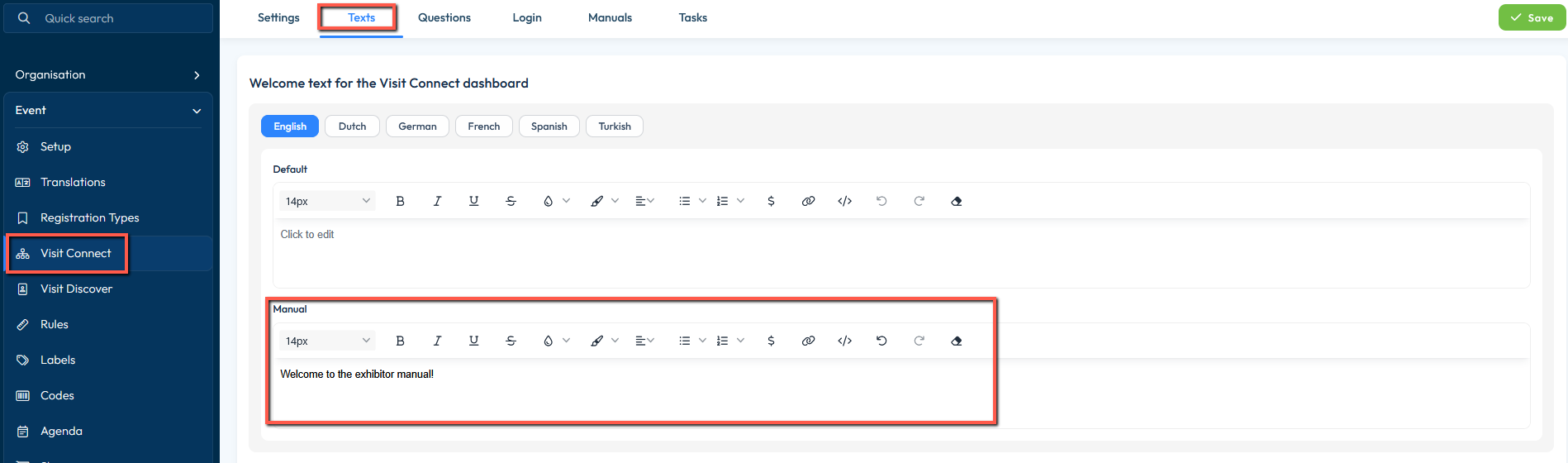The width and height of the screenshot is (1568, 463).
Task: Switch to the Tasks tab
Action: click(x=693, y=17)
